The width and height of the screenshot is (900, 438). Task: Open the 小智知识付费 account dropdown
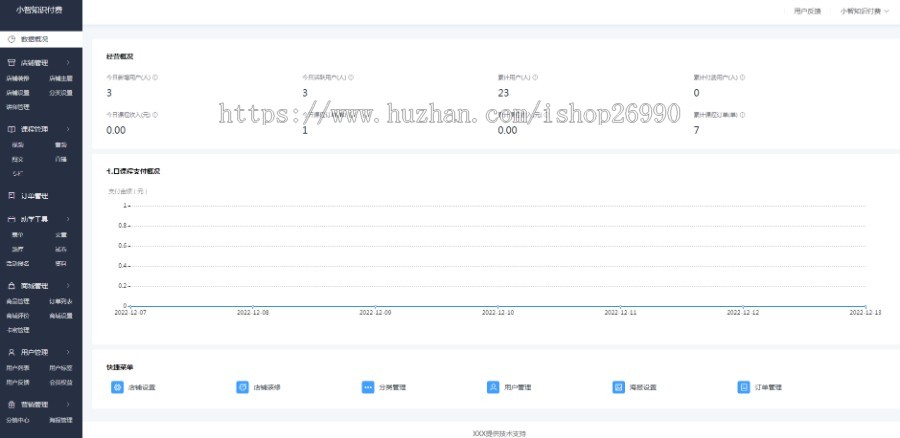pyautogui.click(x=864, y=11)
